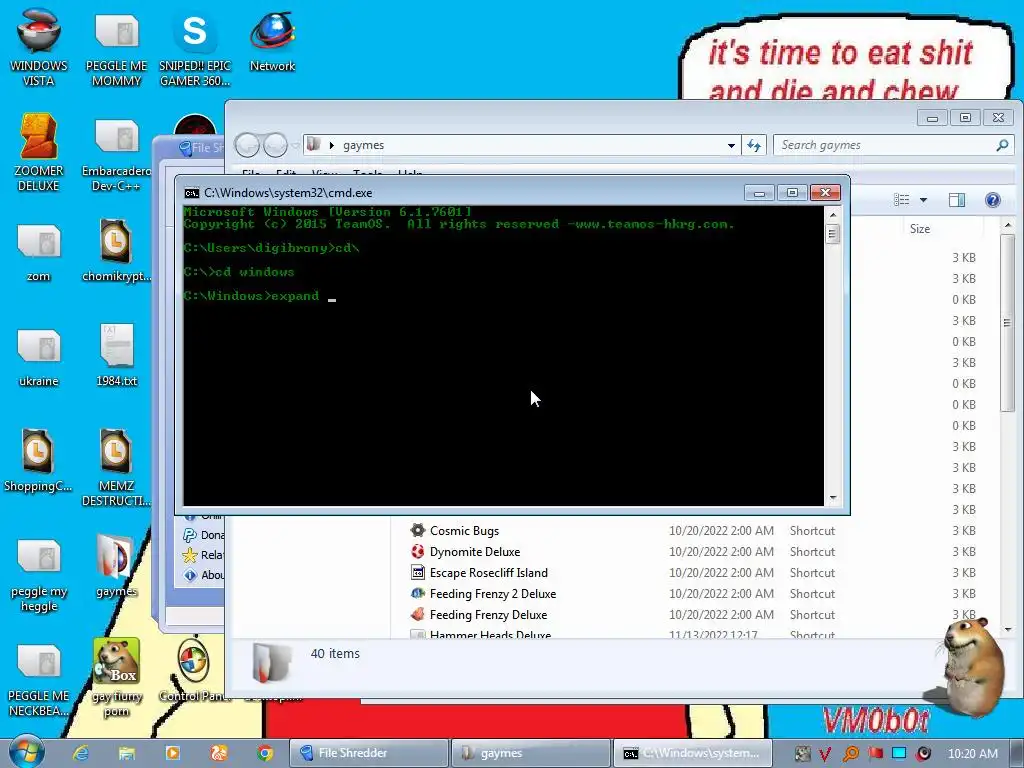The width and height of the screenshot is (1024, 768).
Task: Select the ShoppingC... desktop icon
Action: pyautogui.click(x=38, y=460)
